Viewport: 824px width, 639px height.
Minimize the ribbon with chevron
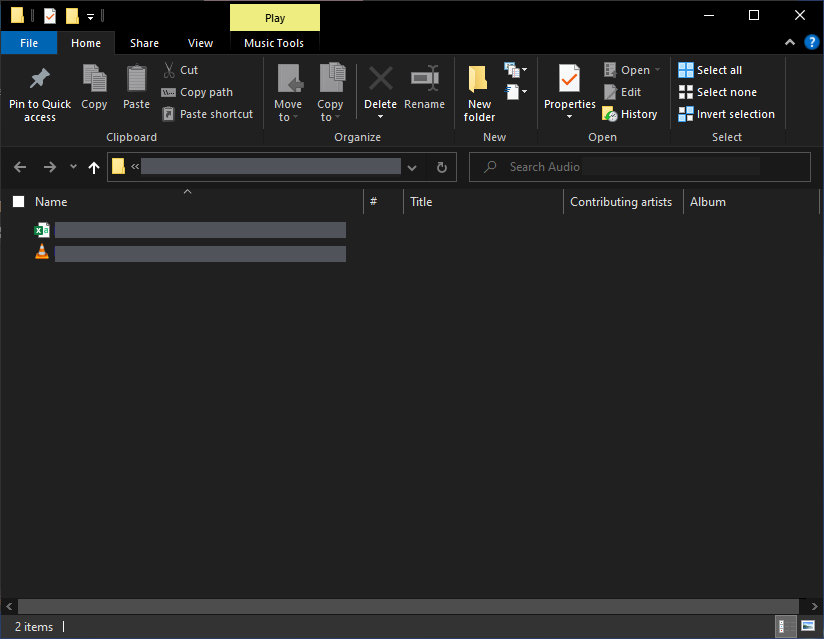pyautogui.click(x=789, y=43)
